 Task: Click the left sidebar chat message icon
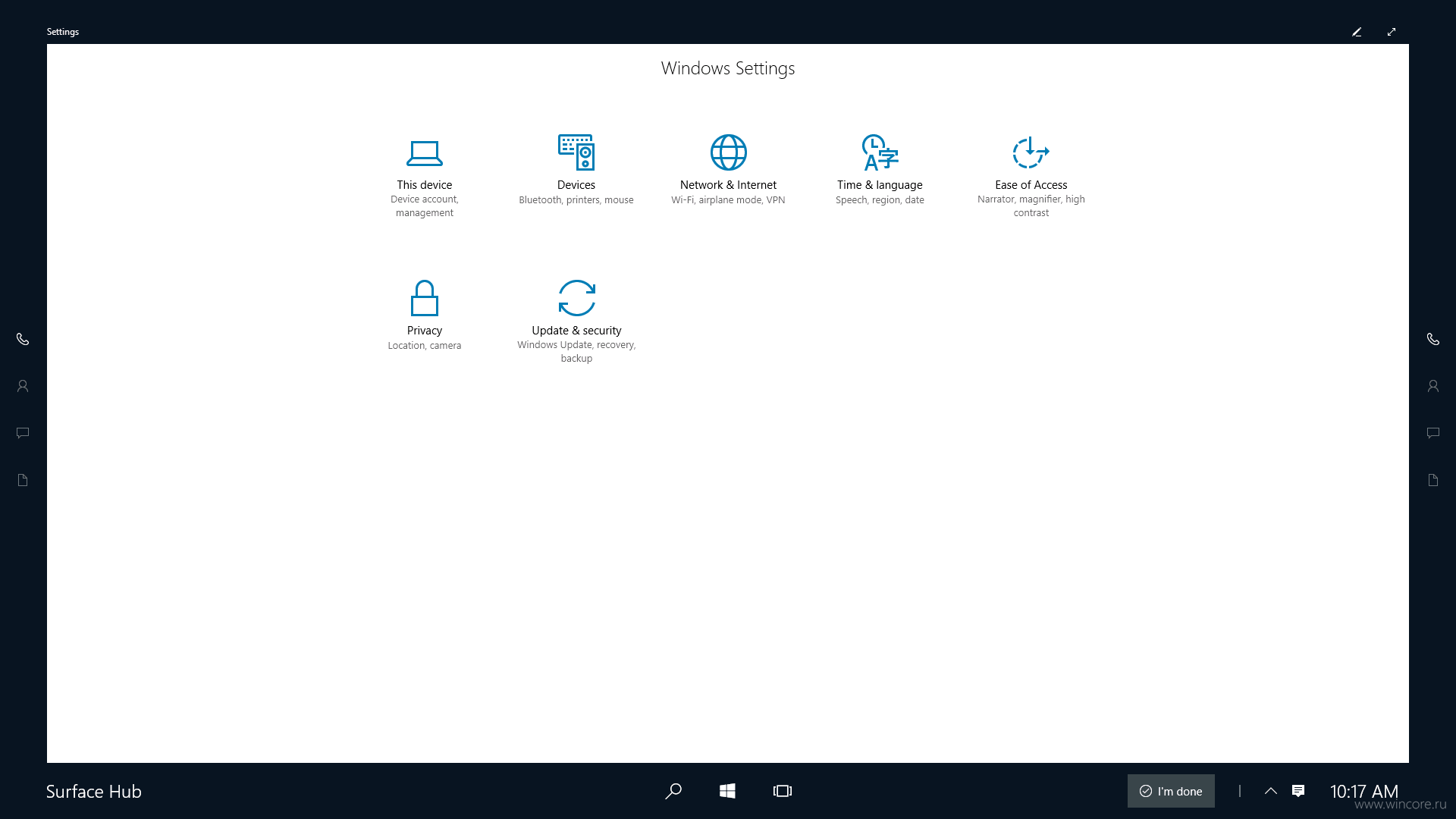coord(23,433)
